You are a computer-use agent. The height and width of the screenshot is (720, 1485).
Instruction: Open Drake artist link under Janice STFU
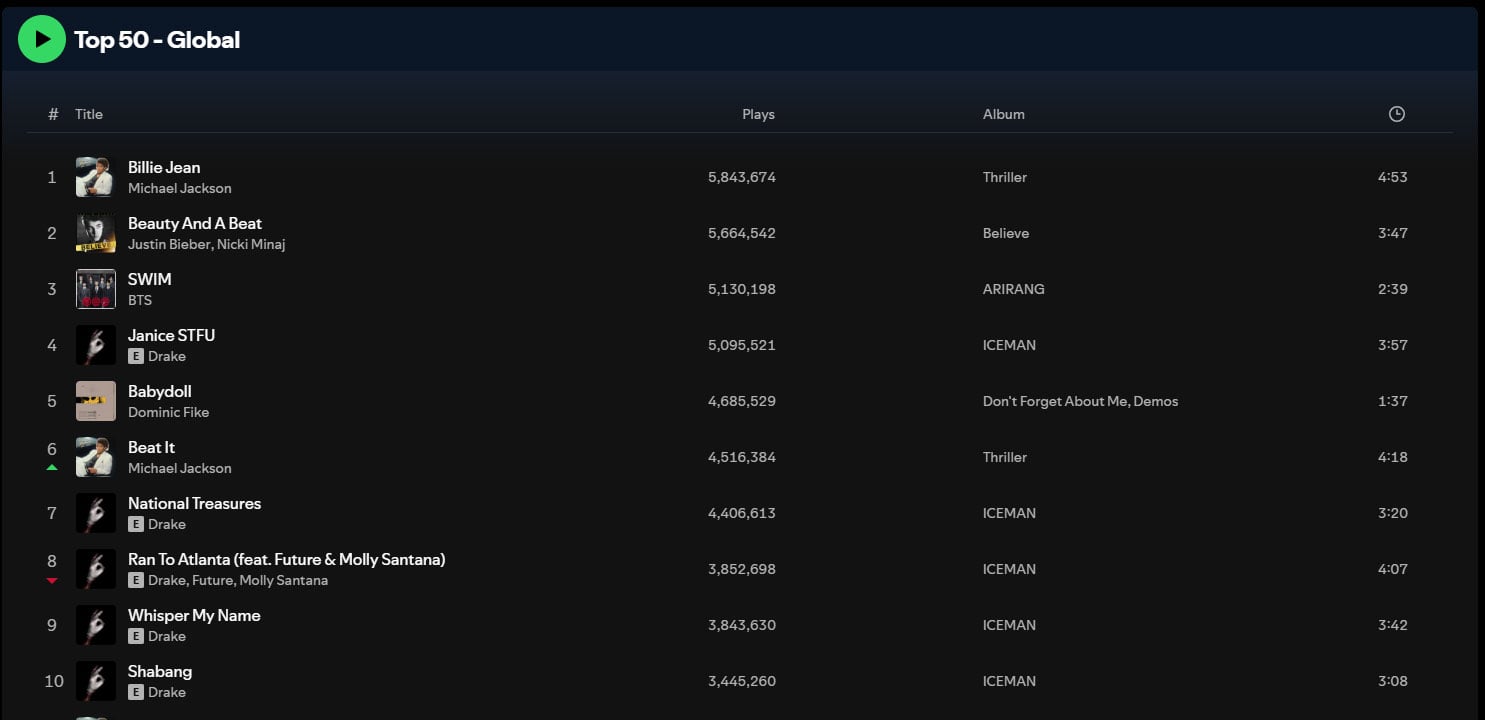pyautogui.click(x=167, y=356)
